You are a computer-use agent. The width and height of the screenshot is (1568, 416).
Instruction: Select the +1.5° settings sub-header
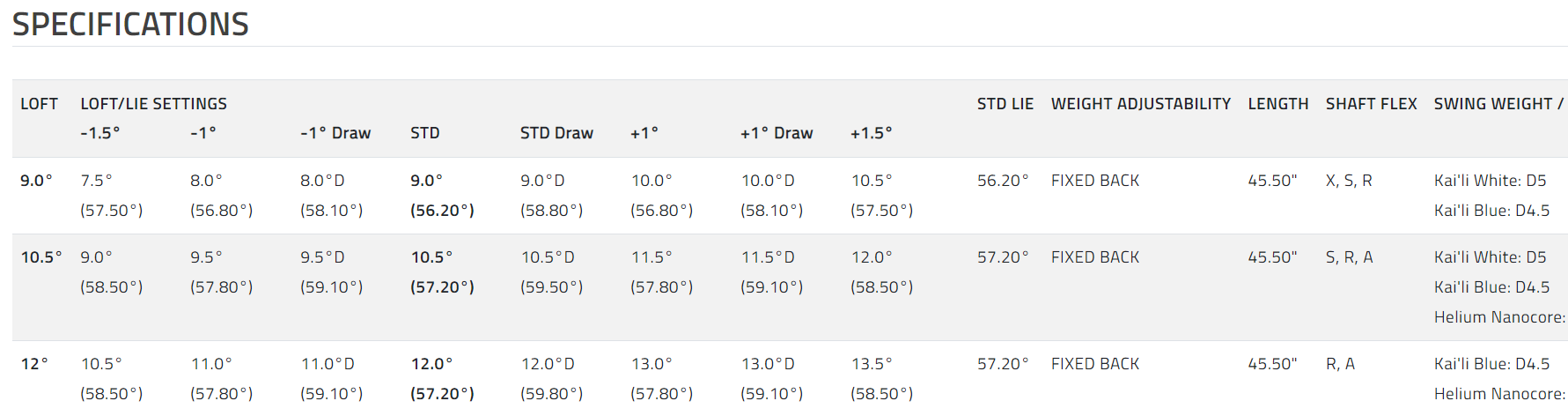pos(871,133)
